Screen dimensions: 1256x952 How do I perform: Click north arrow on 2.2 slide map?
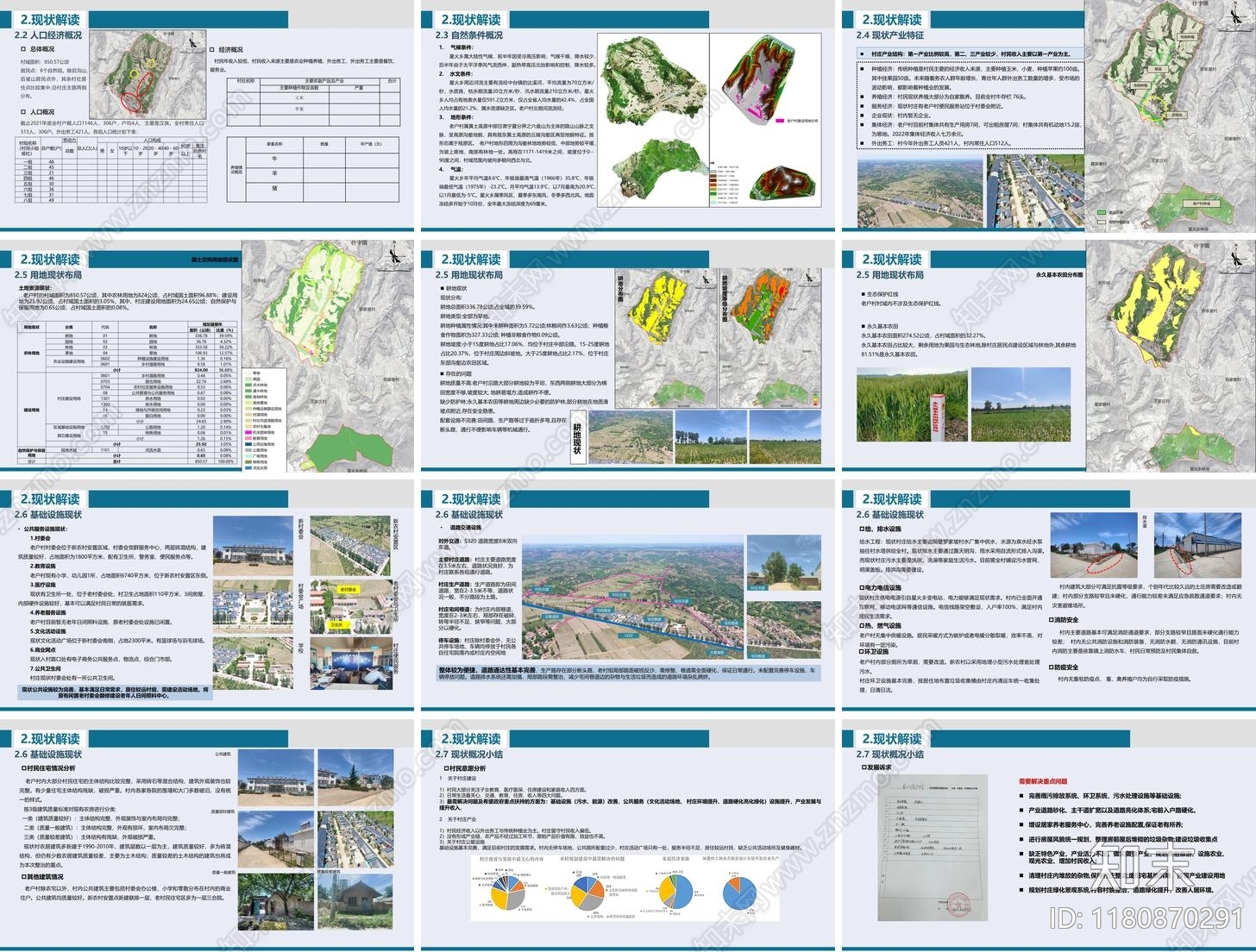[192, 42]
